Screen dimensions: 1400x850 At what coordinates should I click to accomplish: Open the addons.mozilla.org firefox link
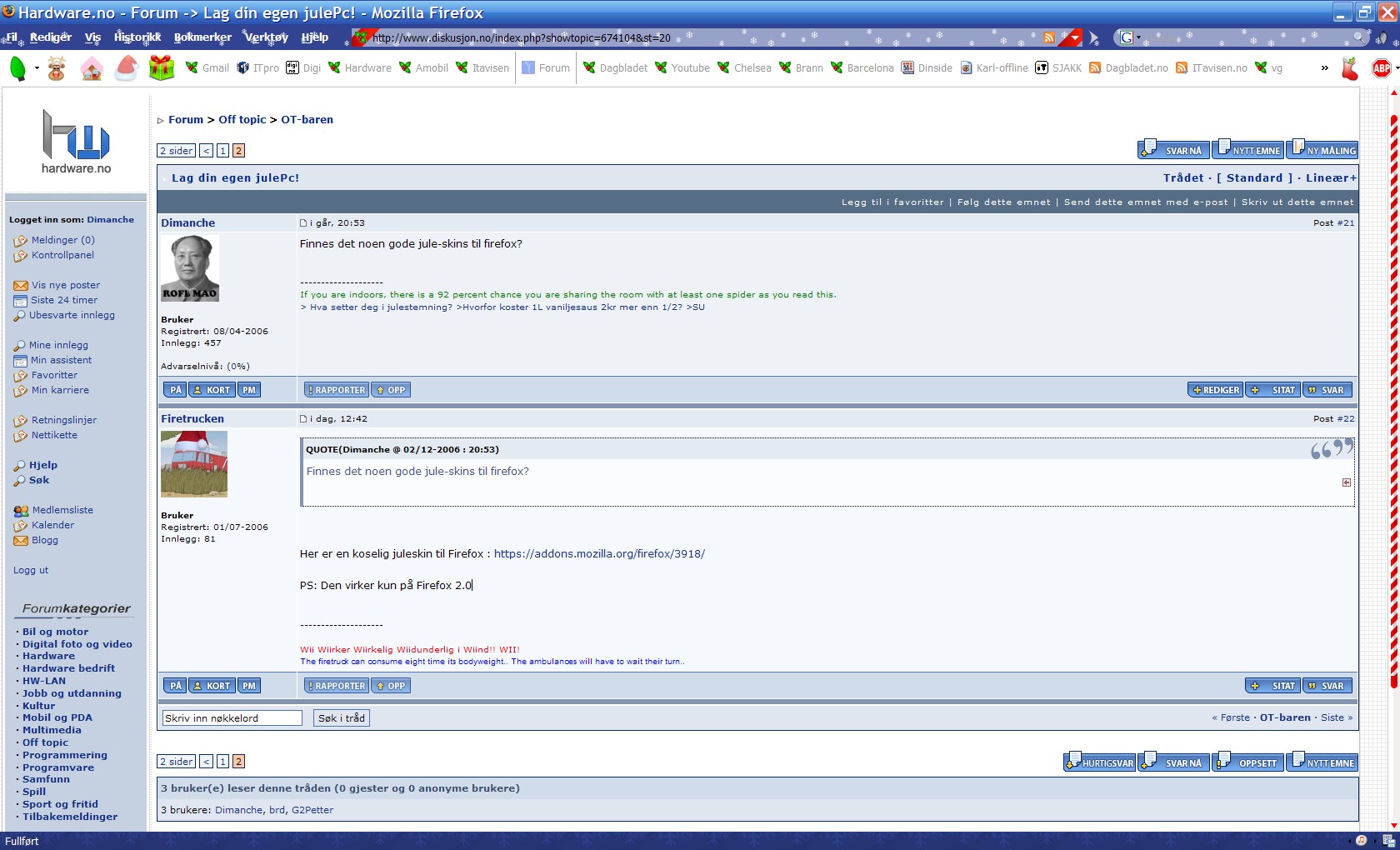click(599, 553)
